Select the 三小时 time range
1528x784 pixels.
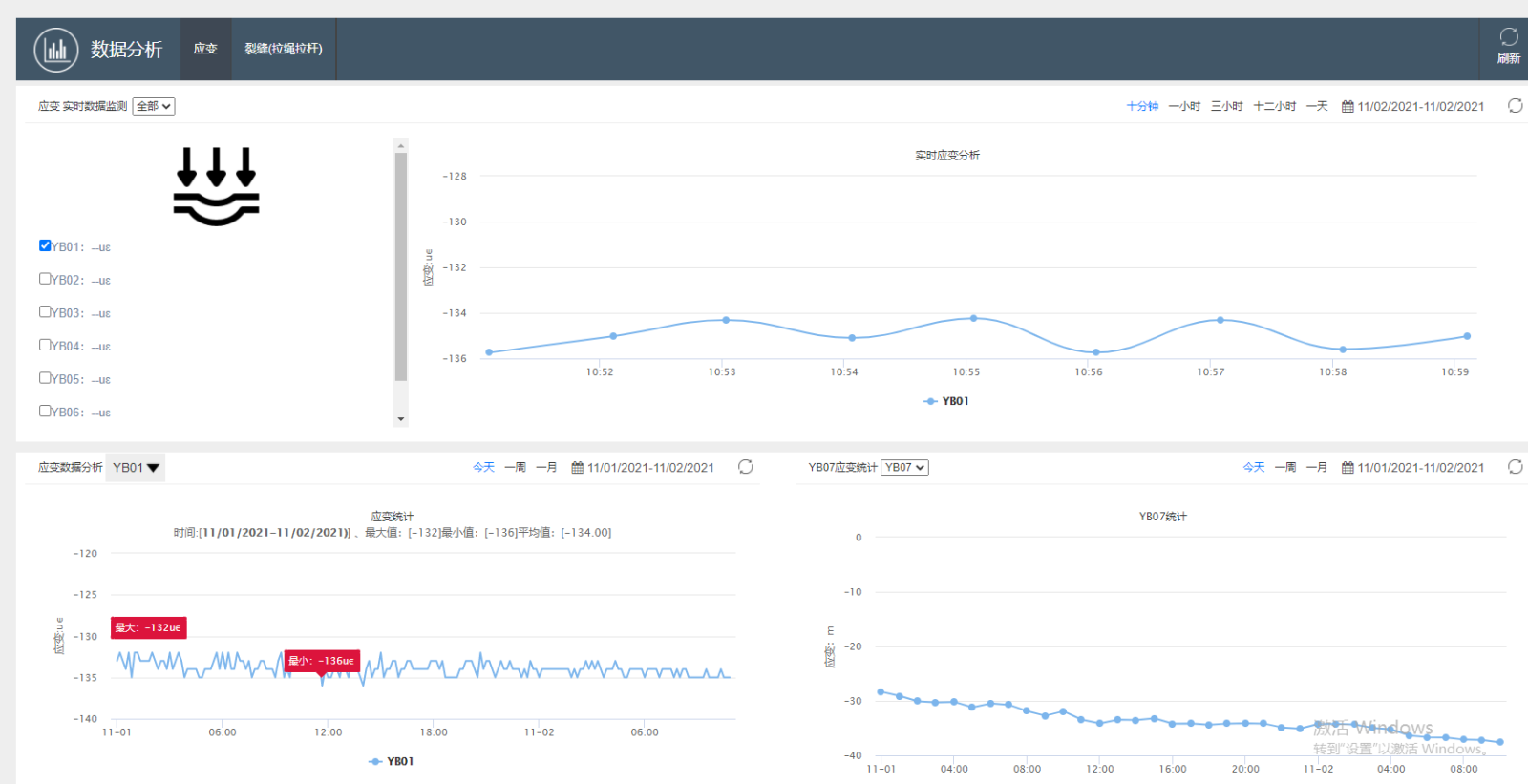1227,106
